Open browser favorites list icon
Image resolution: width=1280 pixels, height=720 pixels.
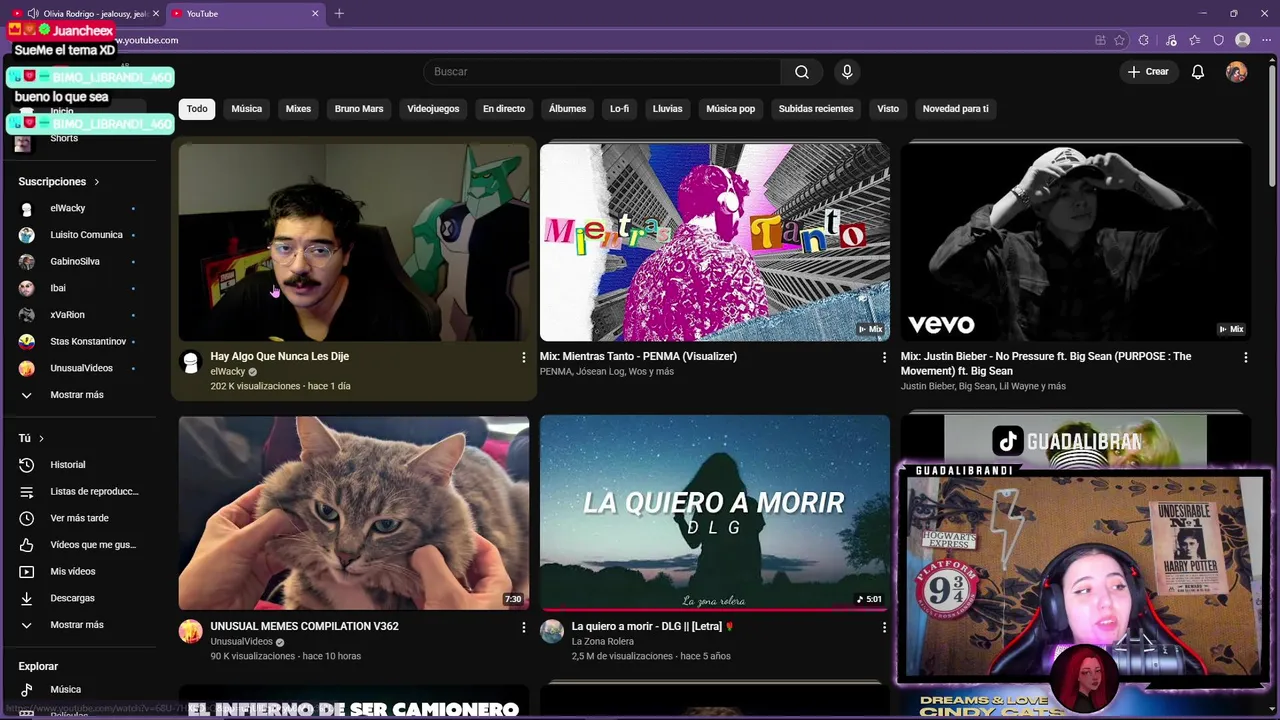pos(1195,40)
